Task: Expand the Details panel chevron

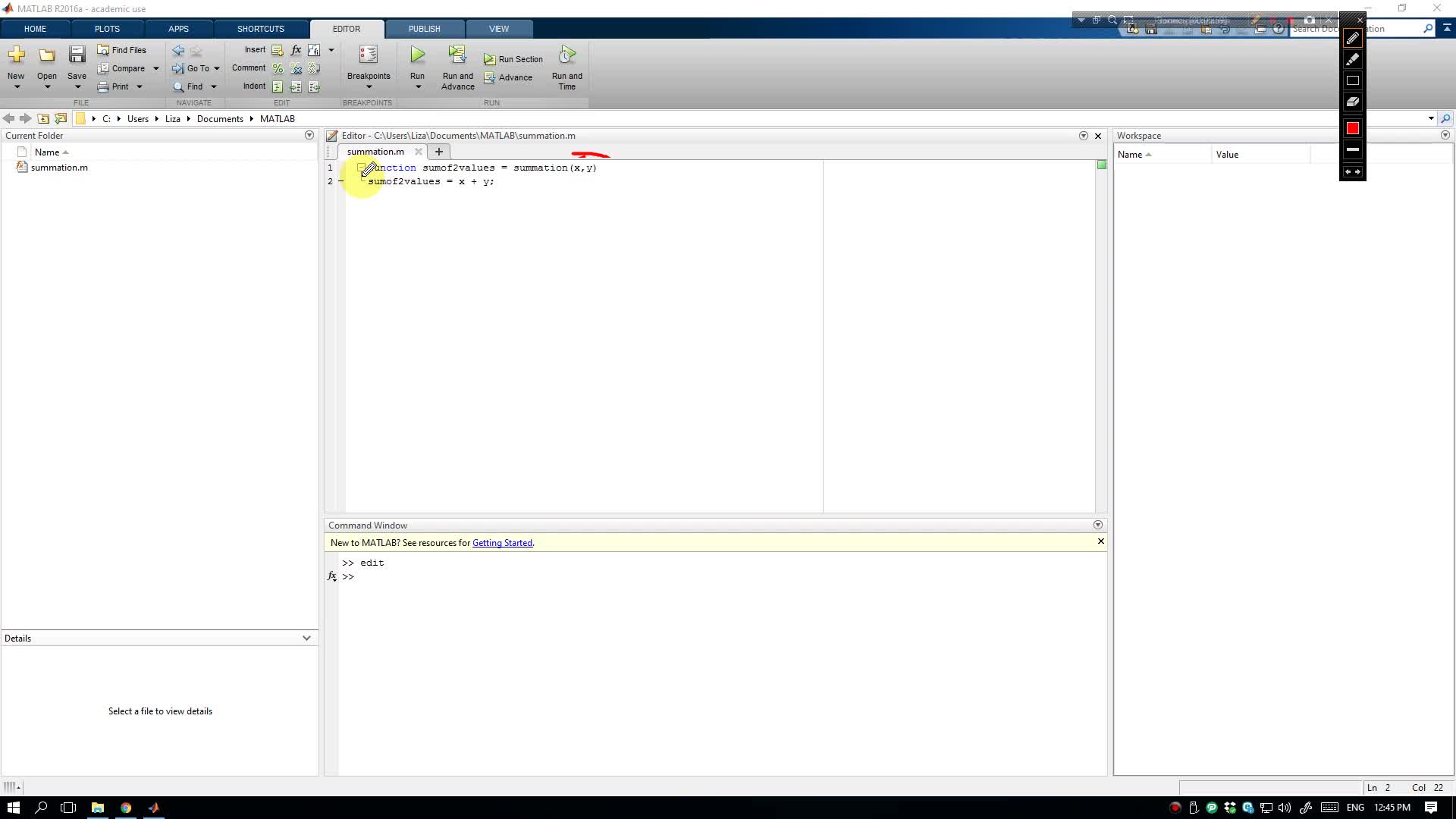Action: coord(306,638)
